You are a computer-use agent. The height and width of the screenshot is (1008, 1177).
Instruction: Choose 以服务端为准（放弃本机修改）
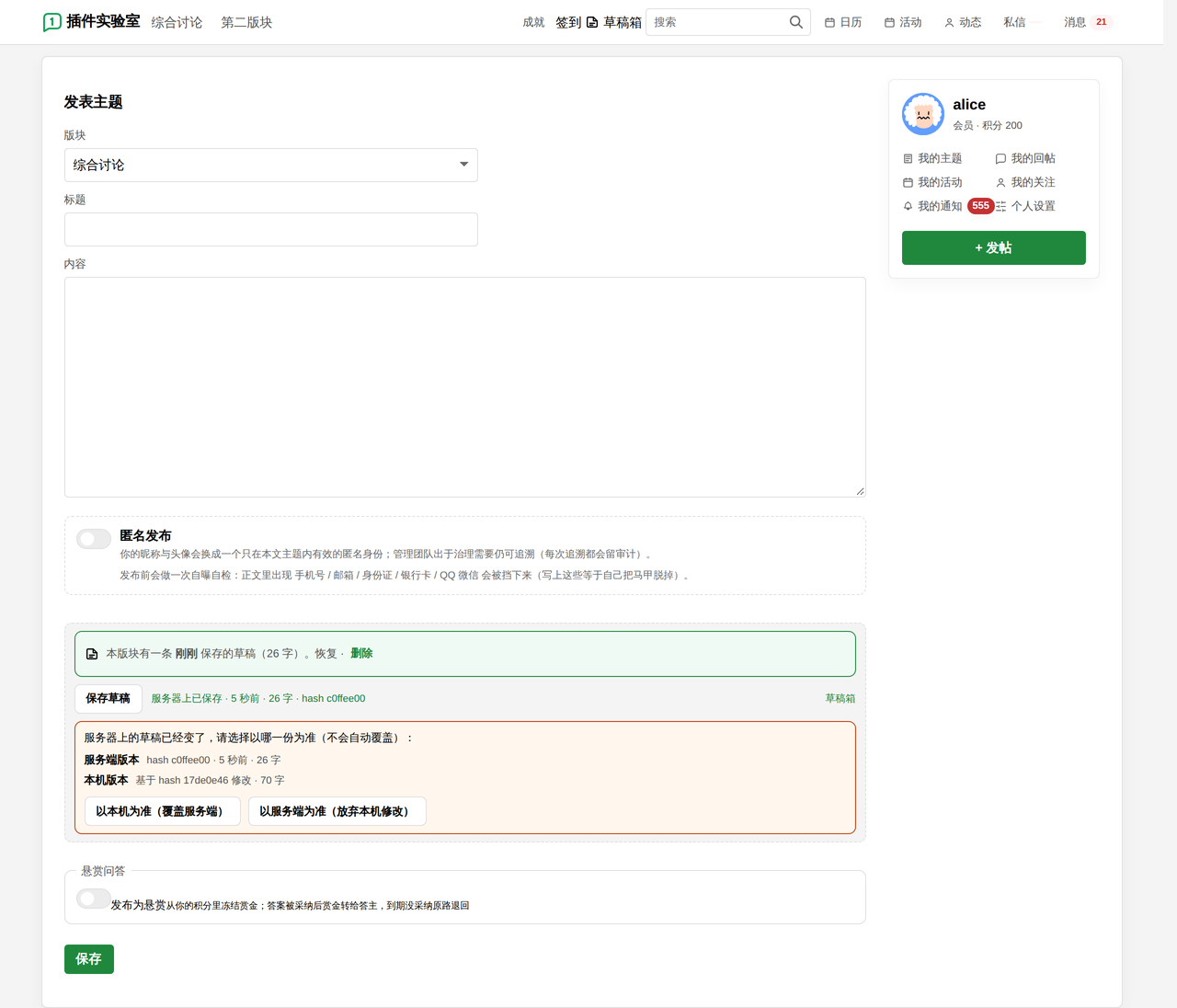pos(337,811)
